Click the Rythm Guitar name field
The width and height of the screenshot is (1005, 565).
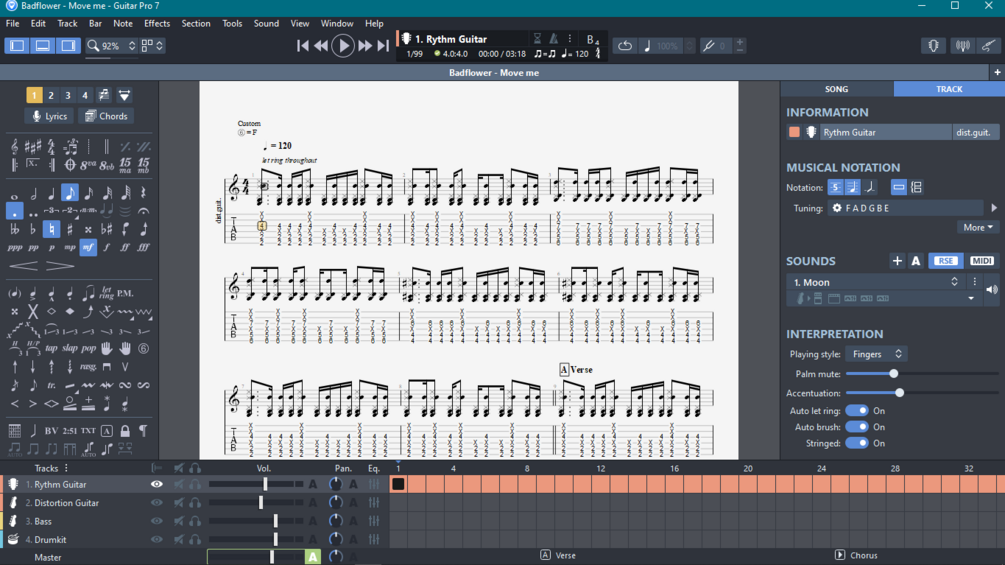[x=885, y=132]
